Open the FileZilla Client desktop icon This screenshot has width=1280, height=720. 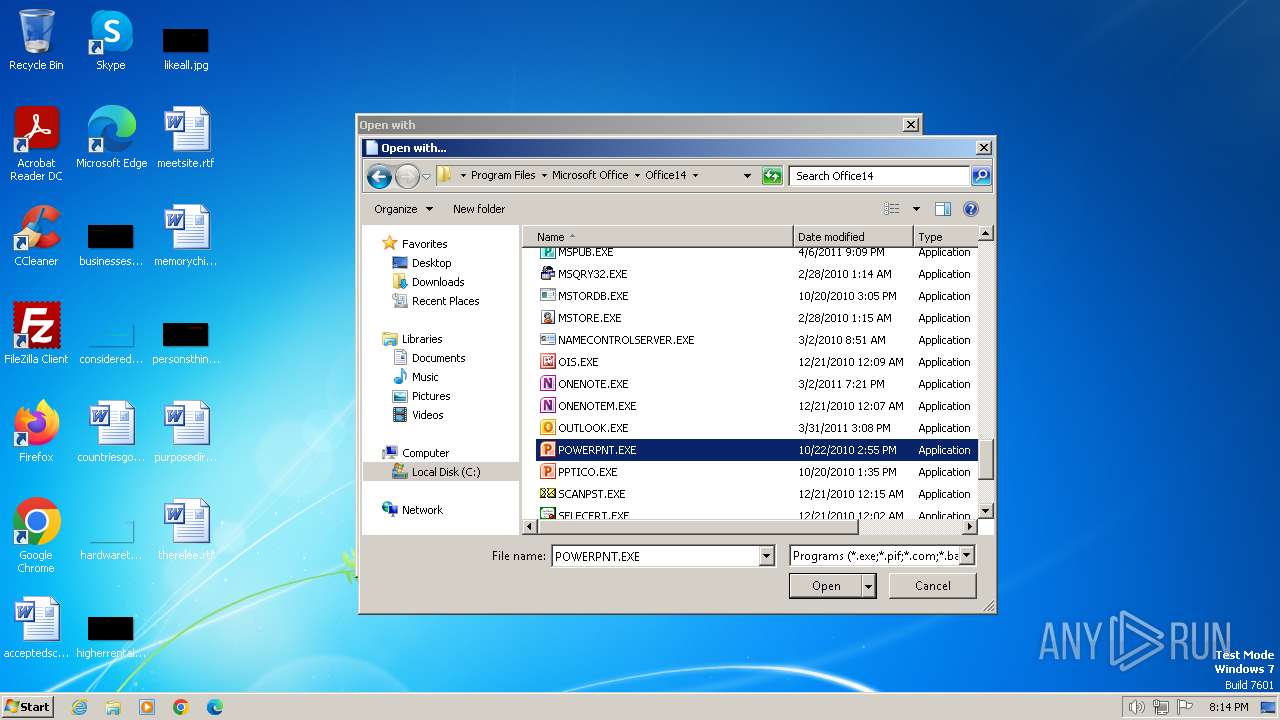coord(36,335)
